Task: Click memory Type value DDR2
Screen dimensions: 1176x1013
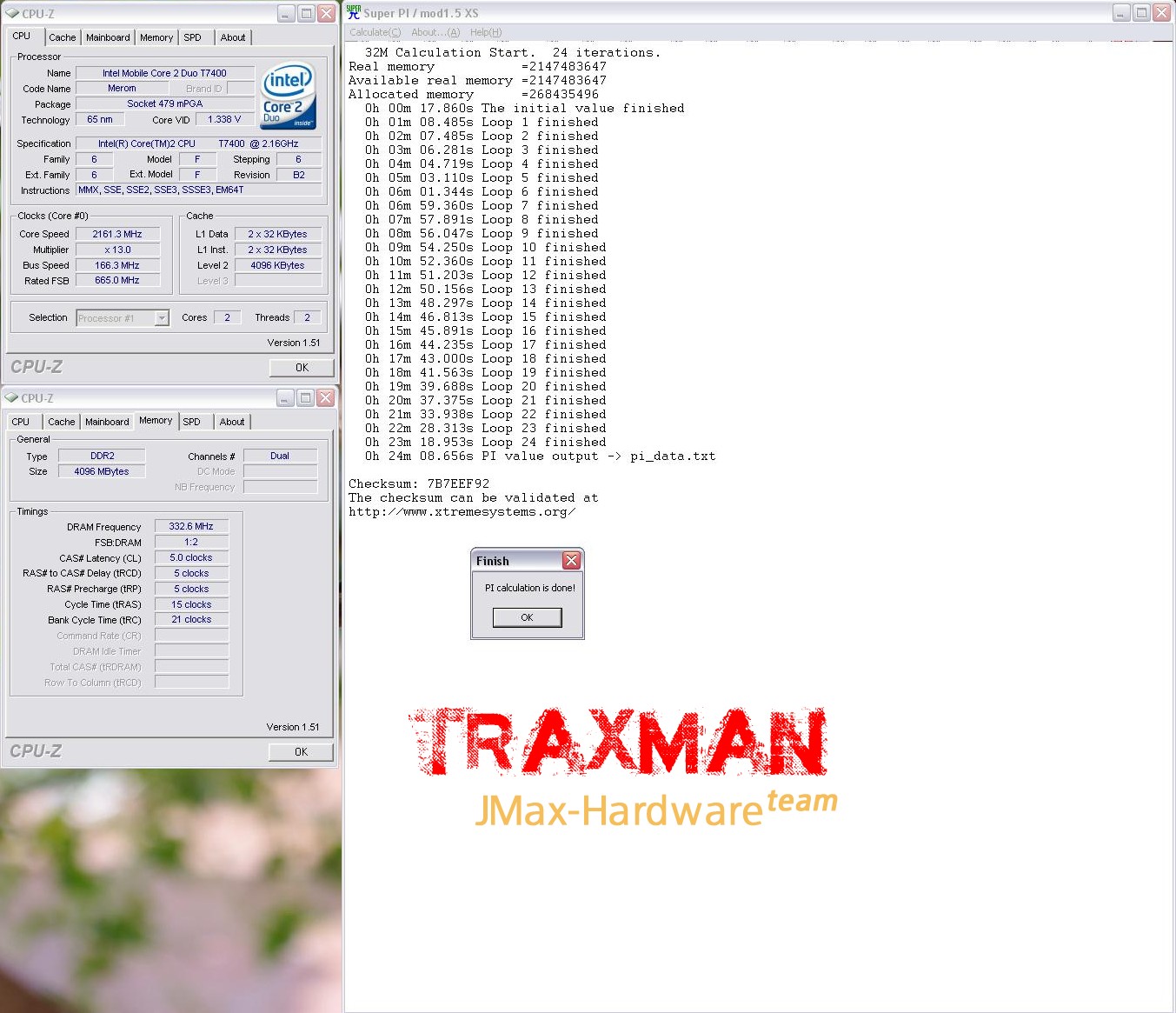Action: pyautogui.click(x=102, y=456)
